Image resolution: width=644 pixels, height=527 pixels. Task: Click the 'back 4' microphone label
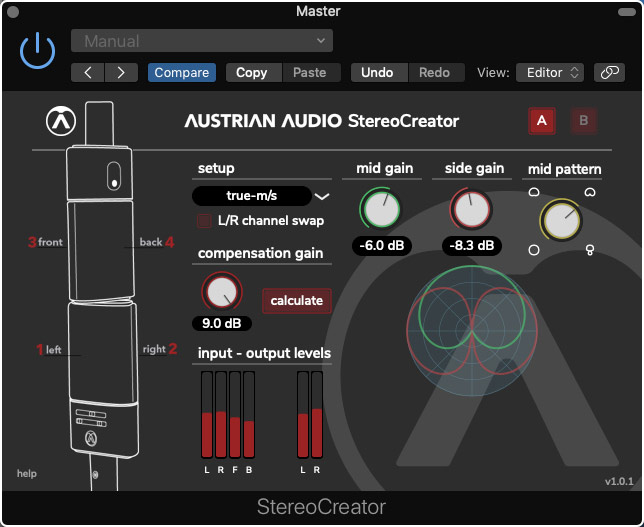pos(157,242)
